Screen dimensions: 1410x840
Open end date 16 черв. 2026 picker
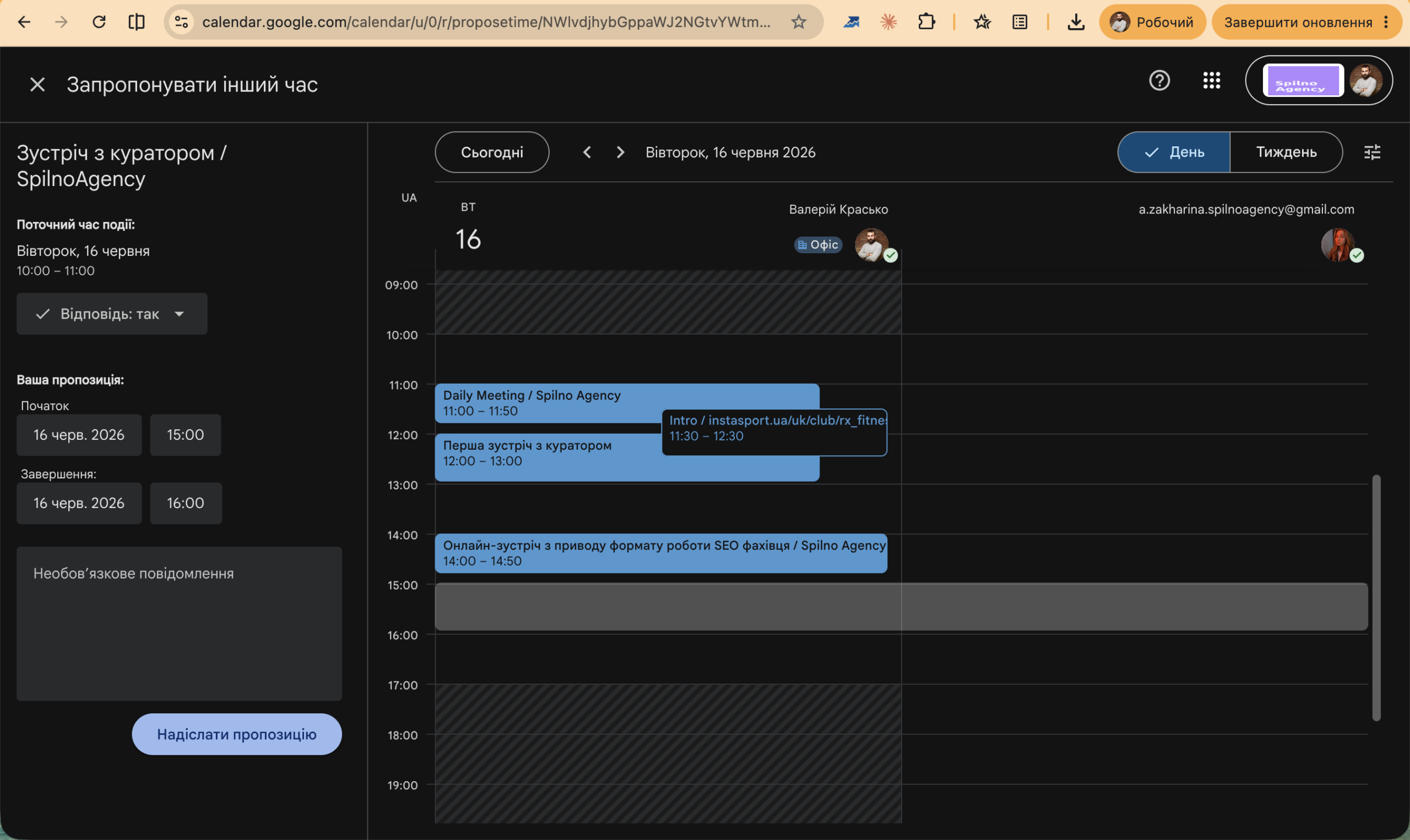point(79,503)
